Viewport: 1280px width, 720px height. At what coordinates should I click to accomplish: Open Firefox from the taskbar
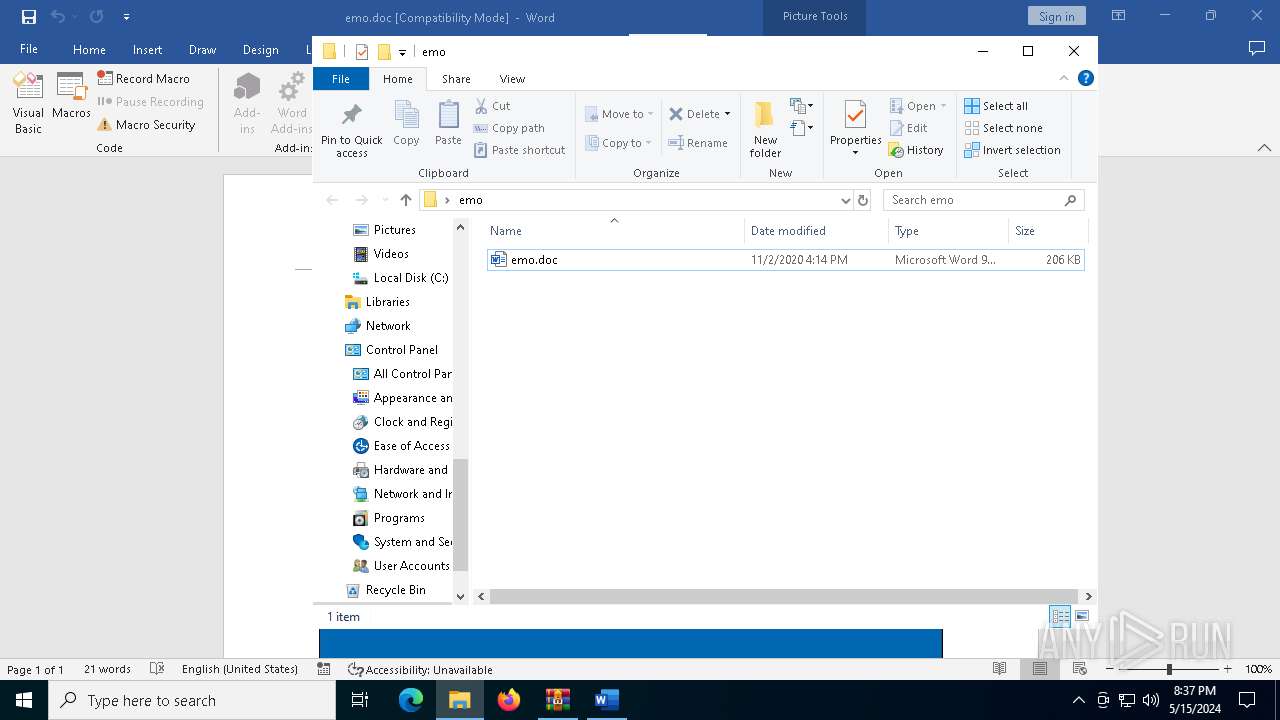pyautogui.click(x=509, y=700)
